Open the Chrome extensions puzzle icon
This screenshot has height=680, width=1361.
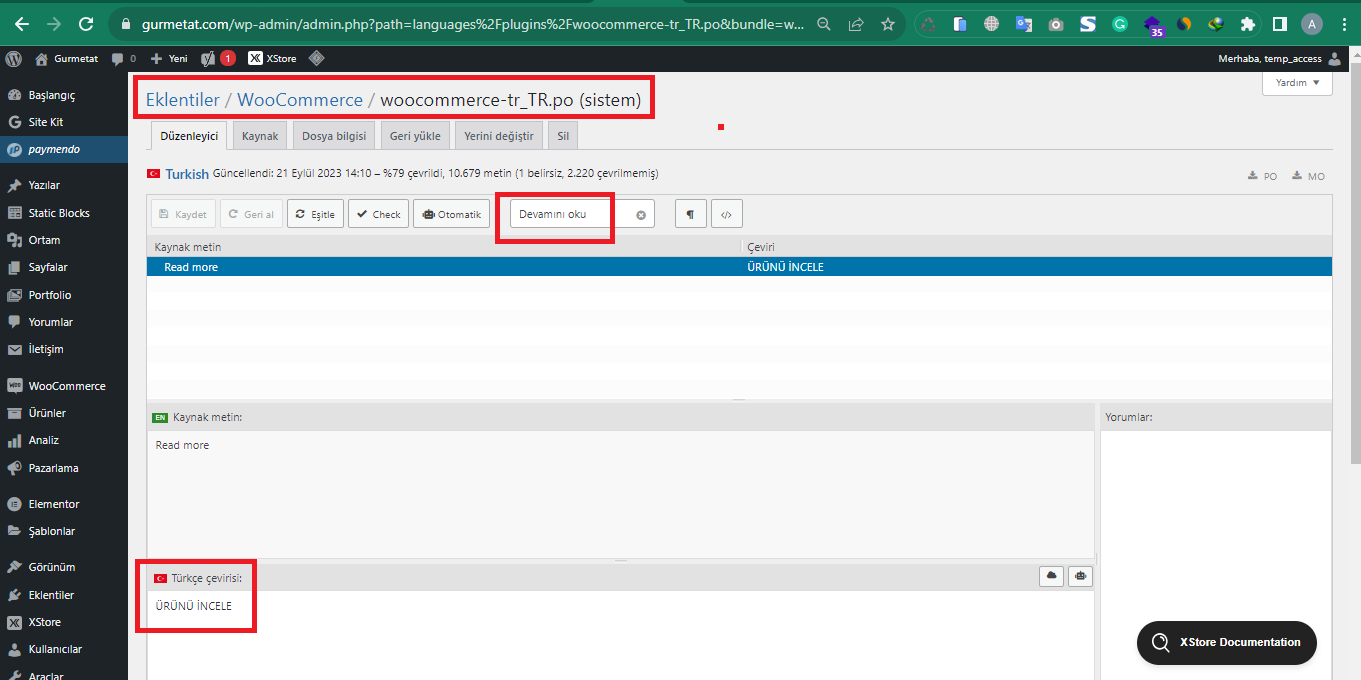click(1247, 24)
